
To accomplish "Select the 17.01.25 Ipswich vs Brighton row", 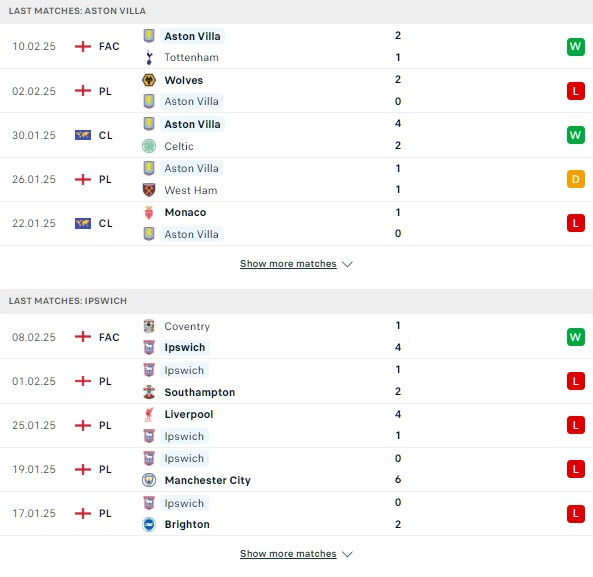I will click(x=296, y=513).
